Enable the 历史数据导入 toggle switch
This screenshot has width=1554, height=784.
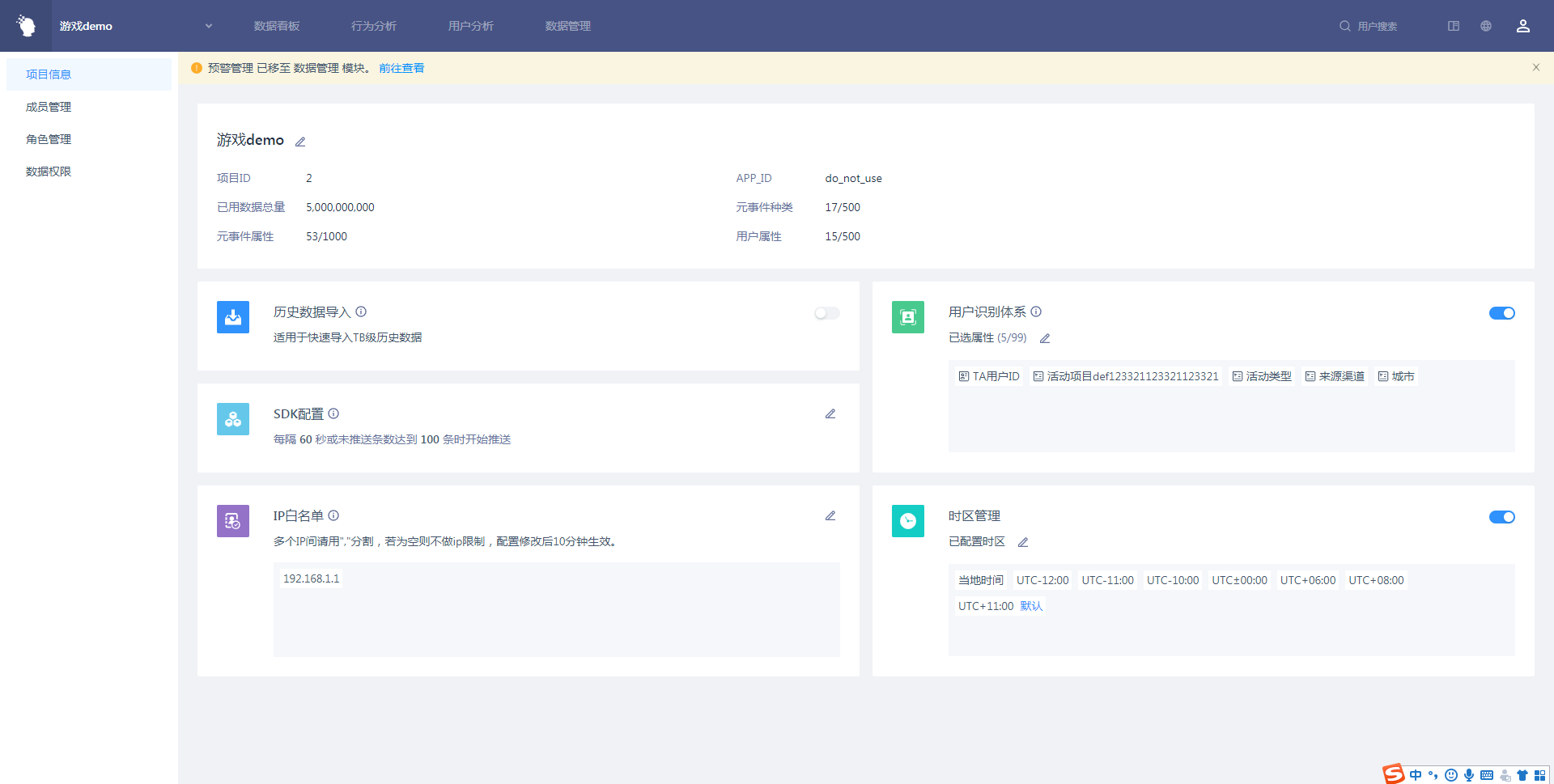[826, 313]
